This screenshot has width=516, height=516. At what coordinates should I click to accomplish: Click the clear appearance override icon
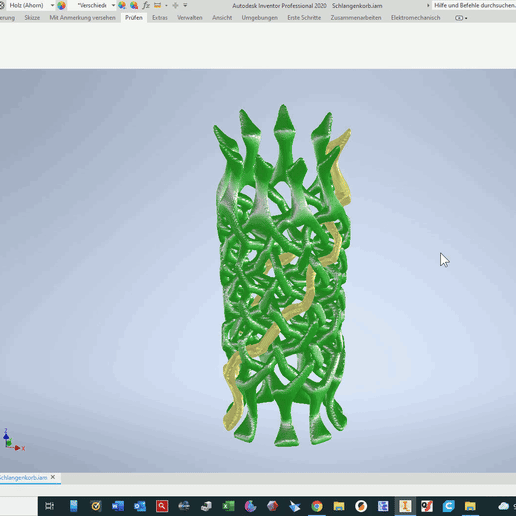pyautogui.click(x=134, y=5)
